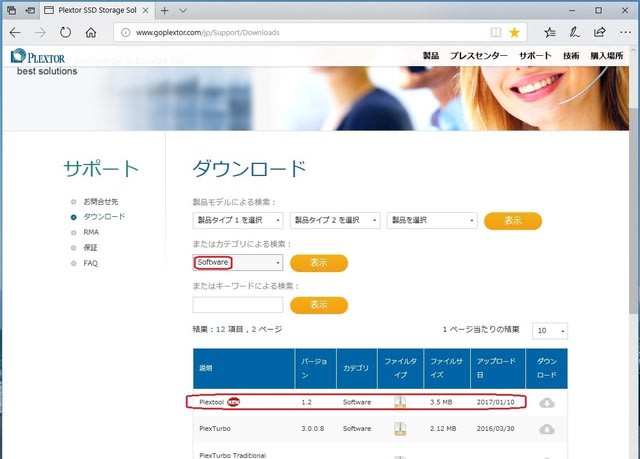
Task: Open the Software category dropdown
Action: (238, 262)
